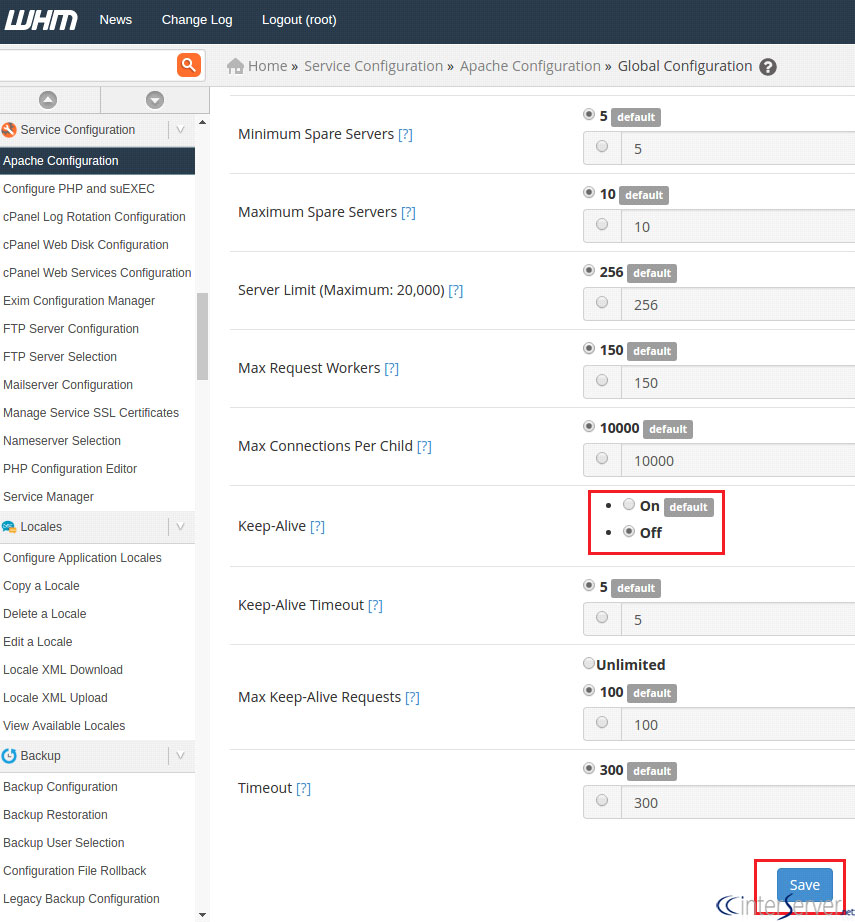Select Unlimited for Max Keep-Alive Requests

coord(589,664)
